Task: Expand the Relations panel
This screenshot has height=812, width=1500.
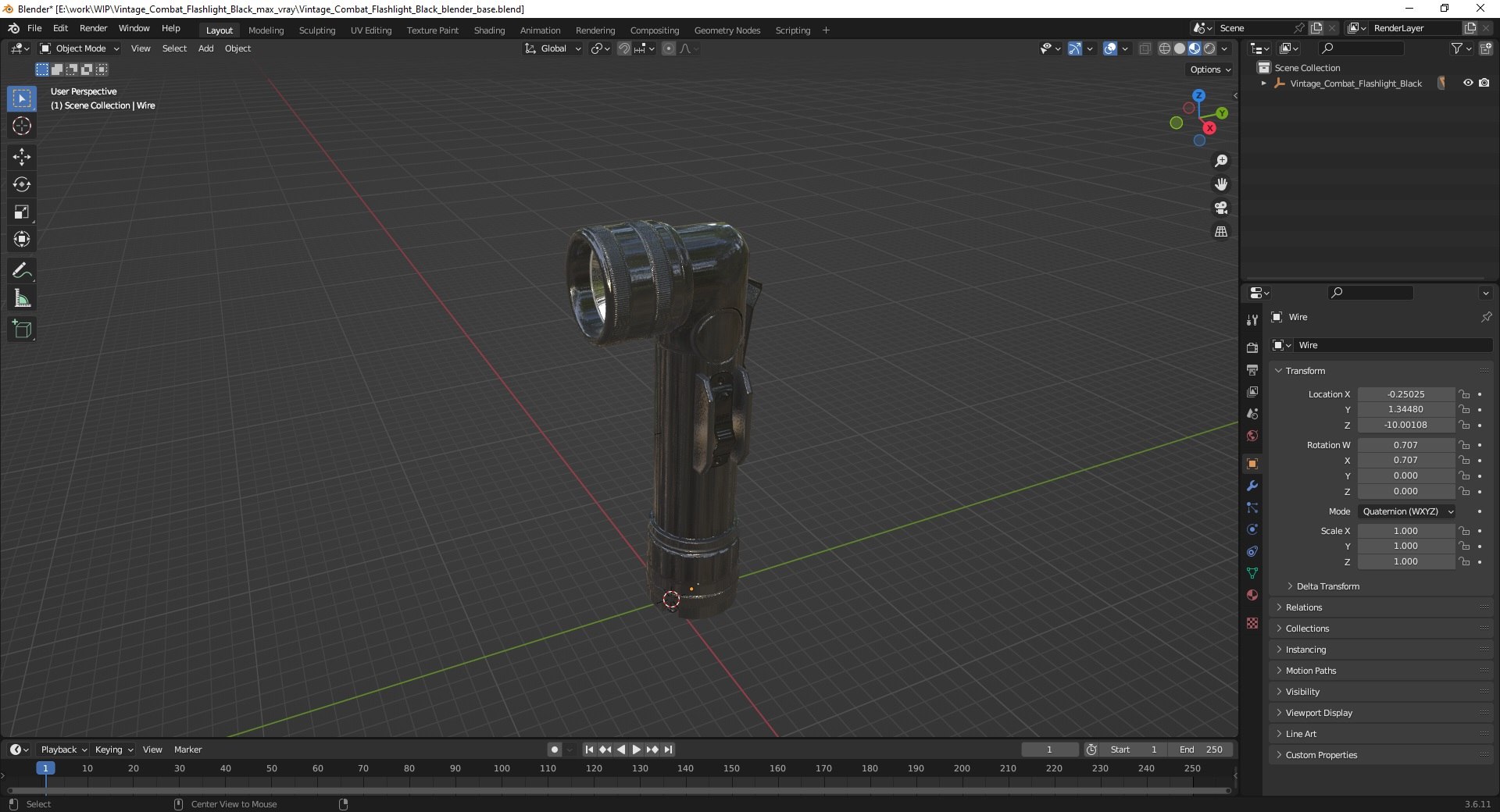Action: (1304, 607)
